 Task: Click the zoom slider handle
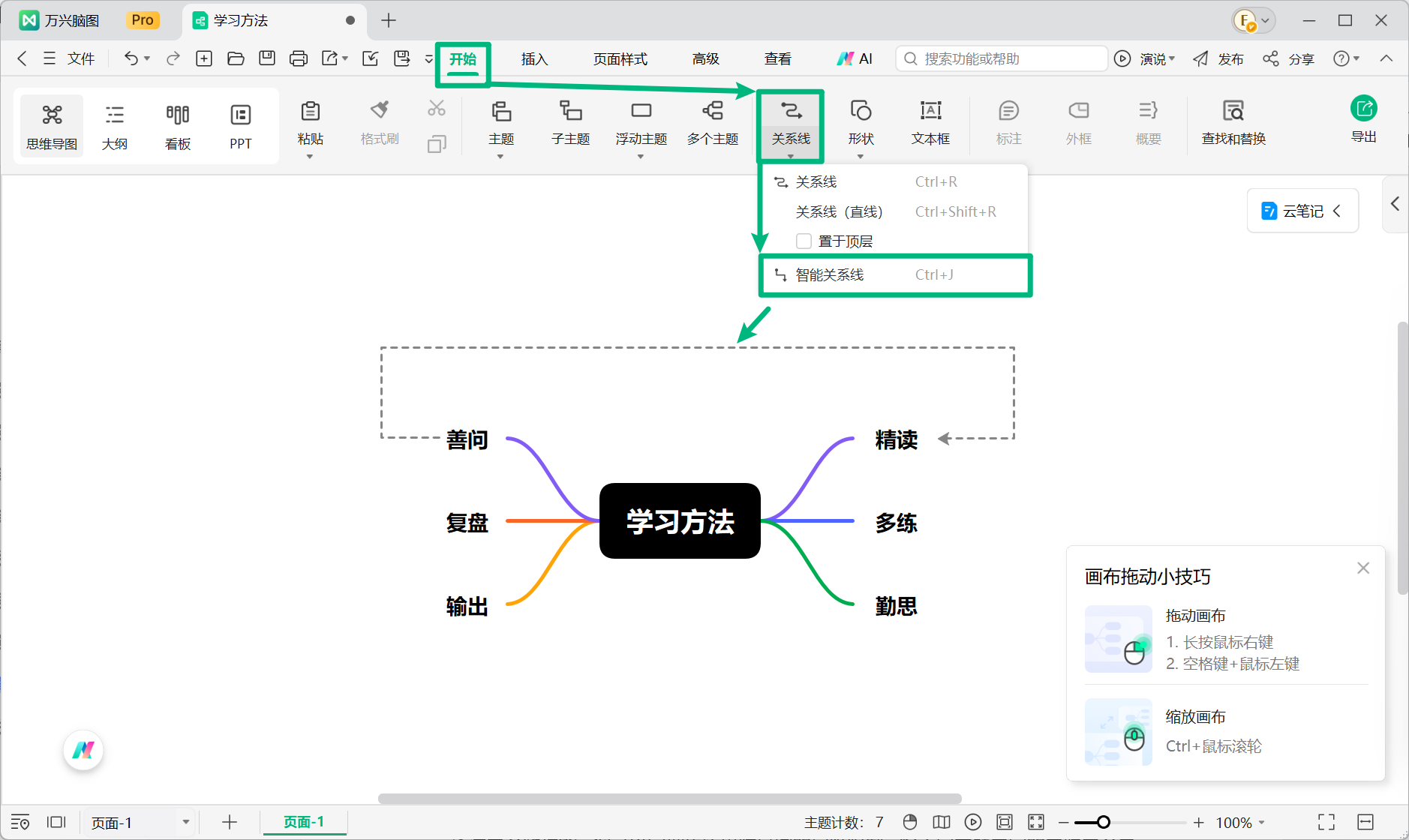1103,822
